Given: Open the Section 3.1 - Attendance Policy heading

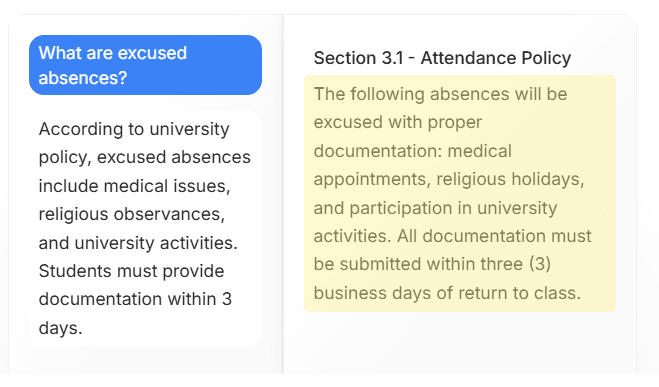Looking at the screenshot, I should pos(442,58).
